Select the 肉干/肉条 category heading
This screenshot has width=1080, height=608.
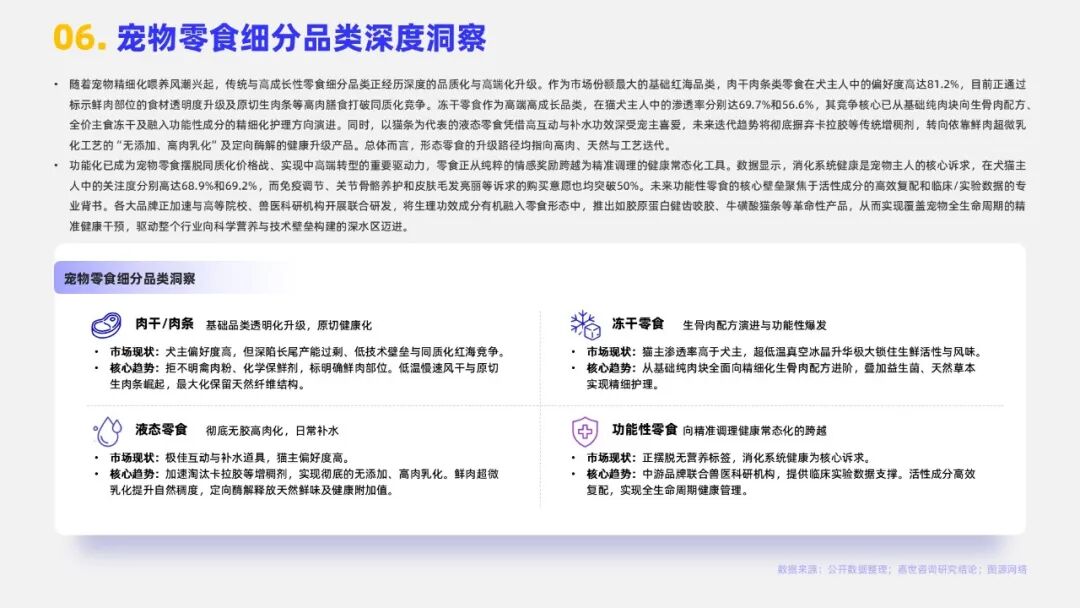click(x=164, y=324)
